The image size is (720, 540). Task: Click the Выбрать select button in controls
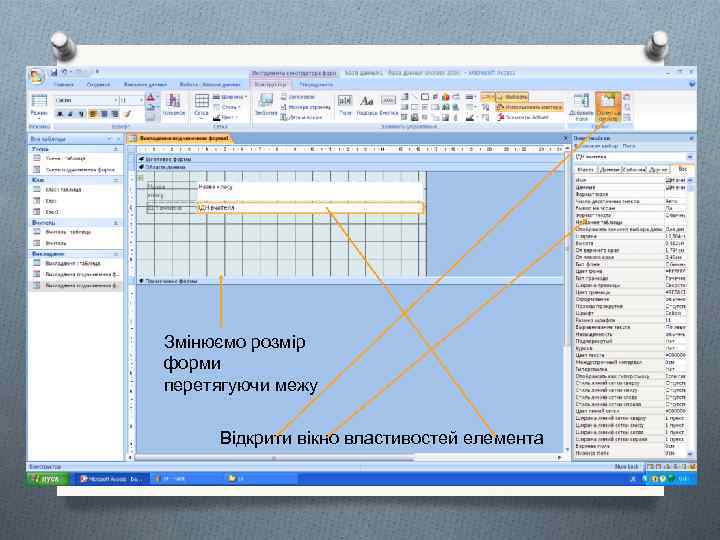[x=512, y=97]
